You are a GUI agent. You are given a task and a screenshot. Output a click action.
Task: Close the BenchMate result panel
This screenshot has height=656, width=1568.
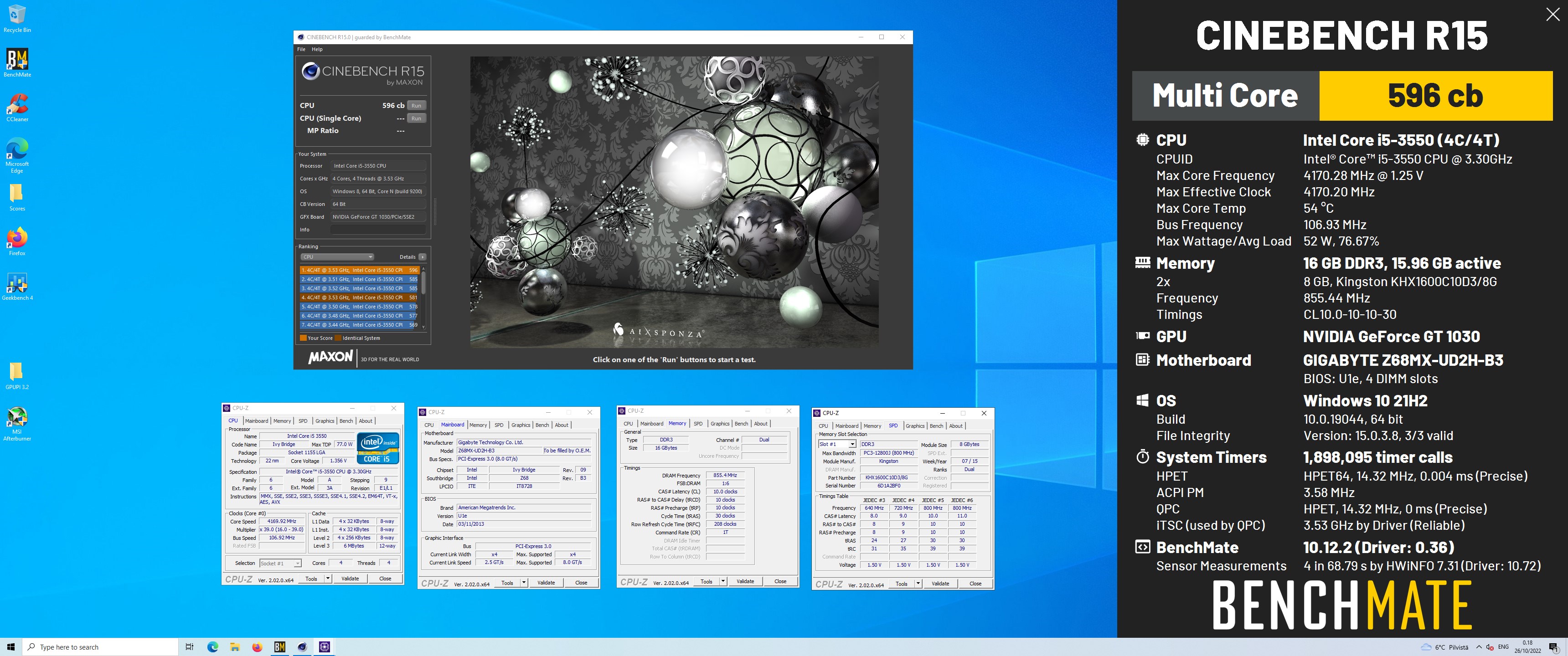(1553, 15)
